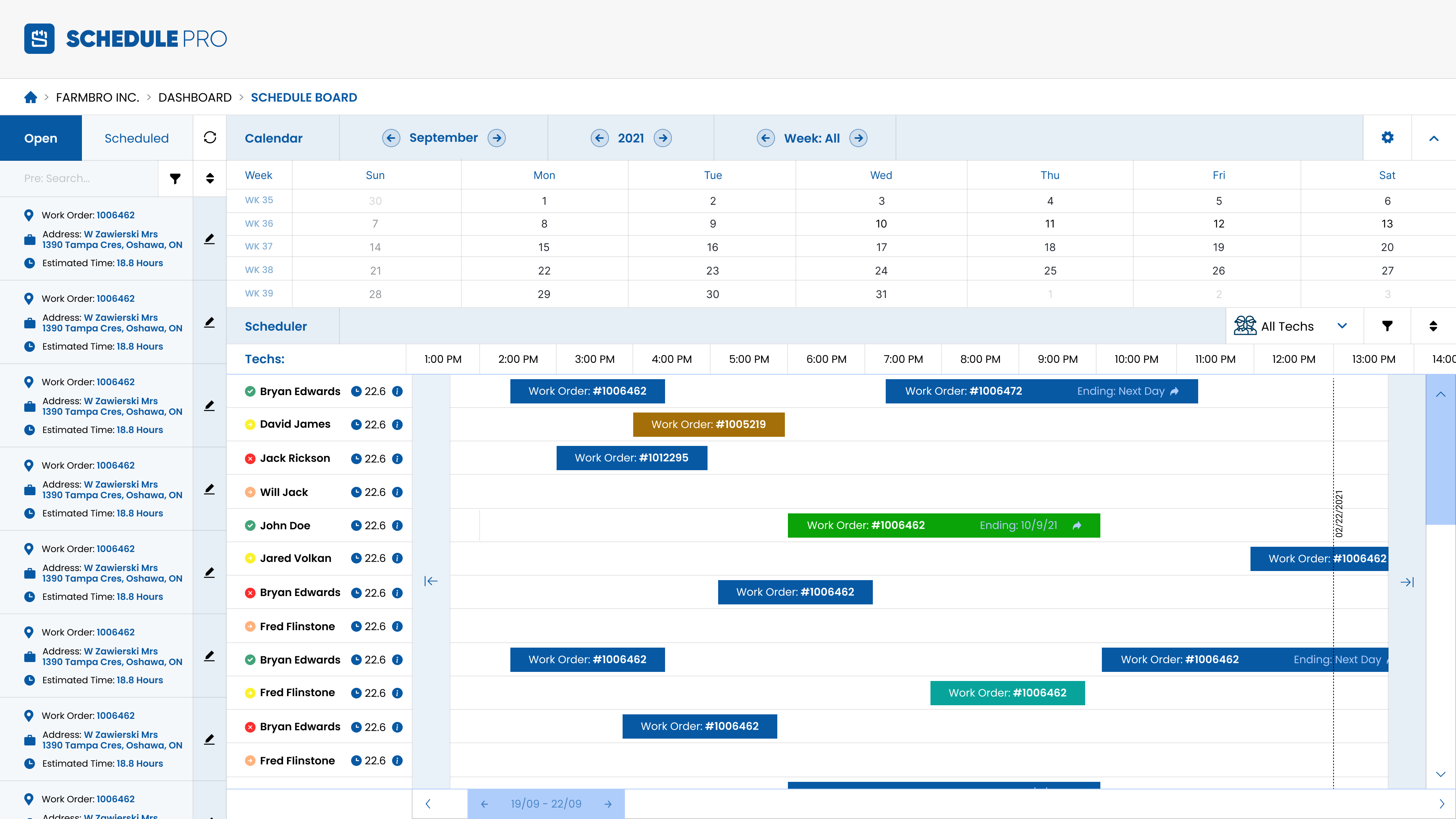1456x819 pixels.
Task: Open the DASHBOARD breadcrumb link
Action: pos(195,97)
